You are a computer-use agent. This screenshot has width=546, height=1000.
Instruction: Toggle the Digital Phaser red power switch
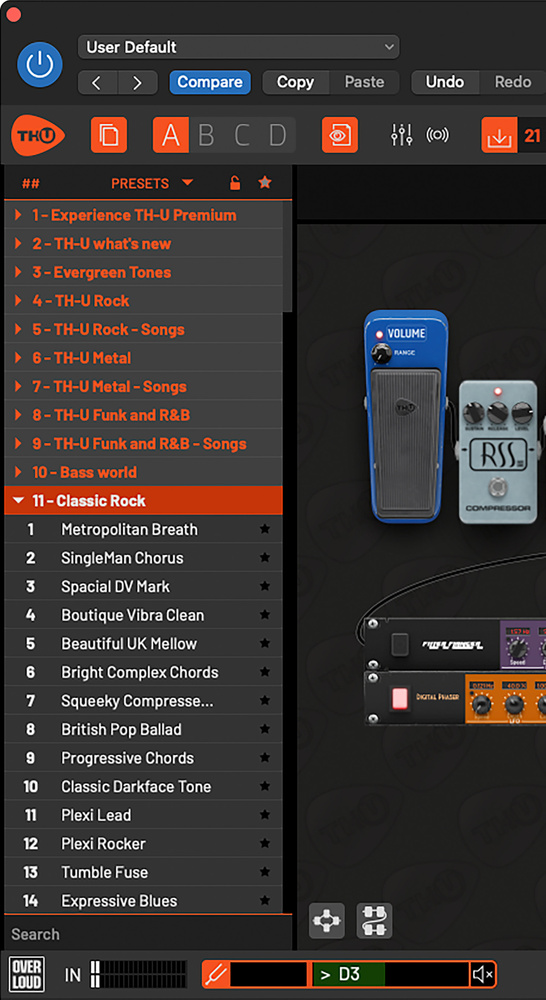pyautogui.click(x=399, y=698)
